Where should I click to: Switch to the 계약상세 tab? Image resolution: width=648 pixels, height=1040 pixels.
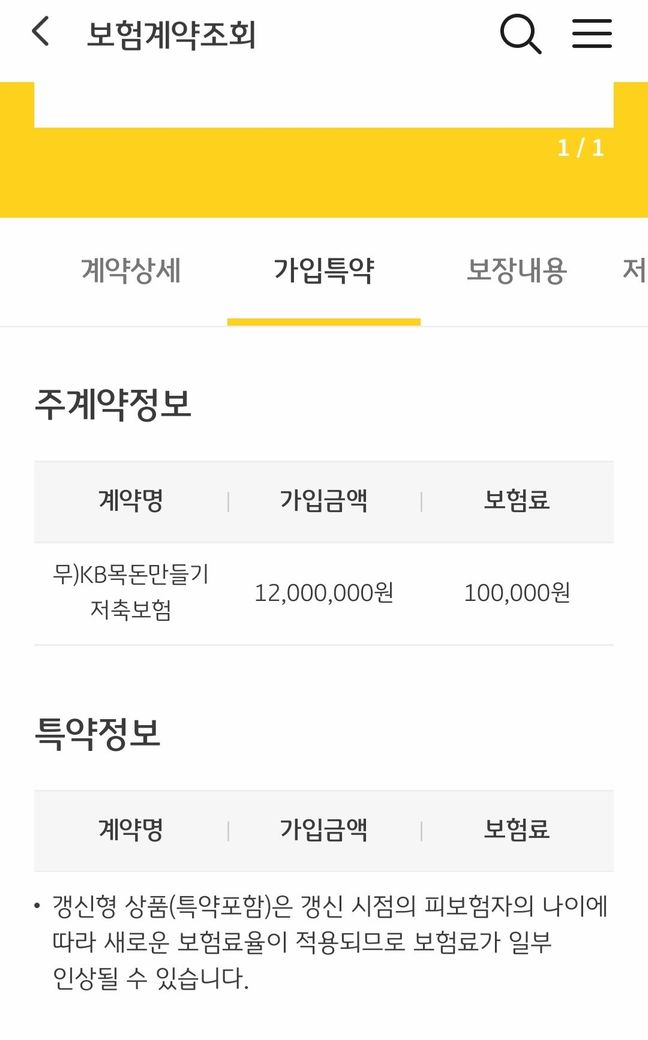point(131,271)
